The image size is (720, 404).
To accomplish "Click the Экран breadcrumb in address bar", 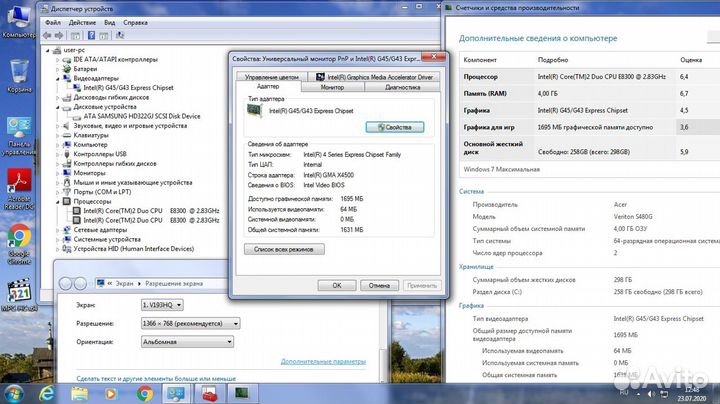I will point(124,284).
